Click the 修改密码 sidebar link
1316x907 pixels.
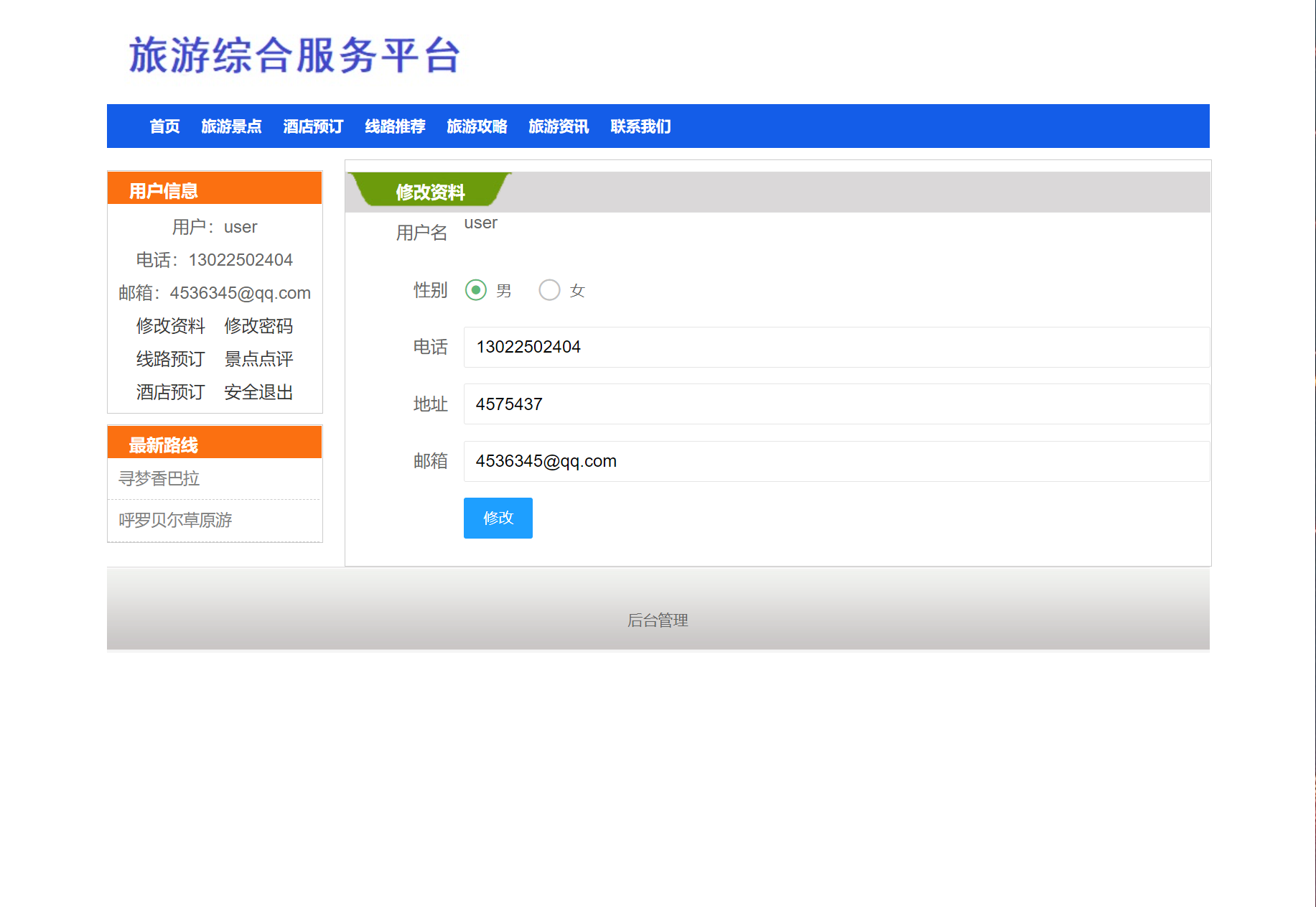(x=259, y=326)
